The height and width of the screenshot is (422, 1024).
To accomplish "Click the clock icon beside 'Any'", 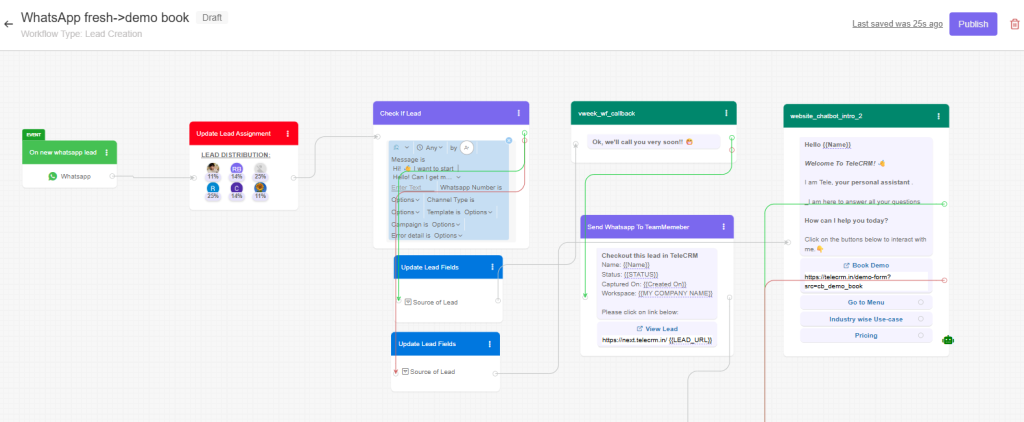I will point(420,148).
